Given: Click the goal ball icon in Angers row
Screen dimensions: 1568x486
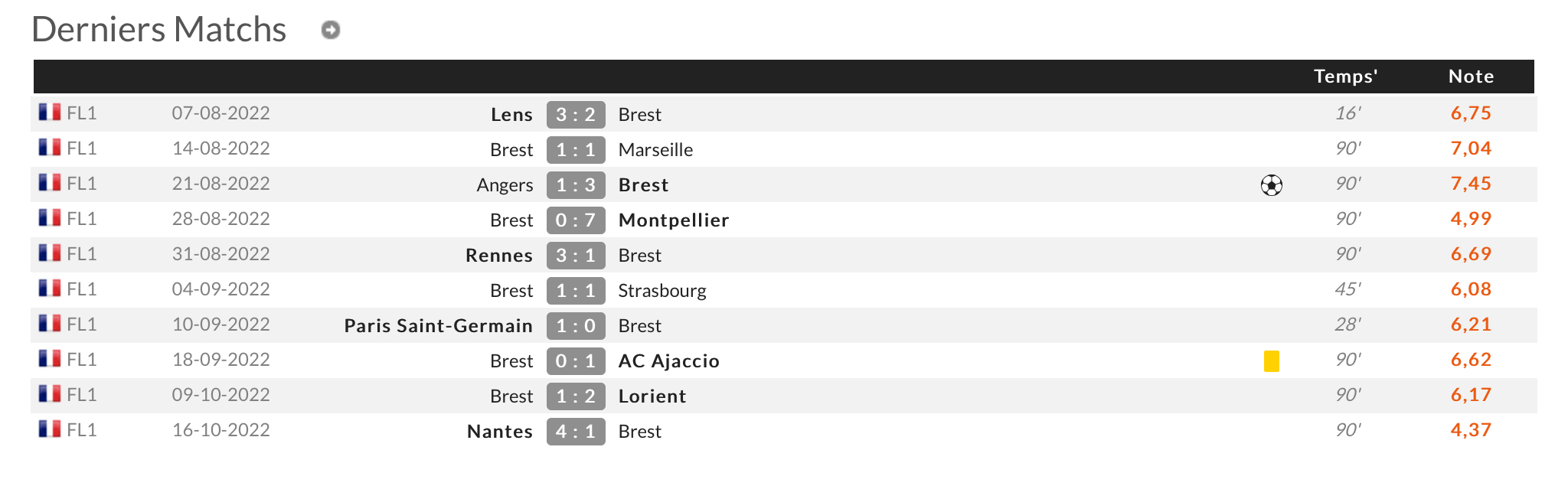Looking at the screenshot, I should tap(1271, 185).
